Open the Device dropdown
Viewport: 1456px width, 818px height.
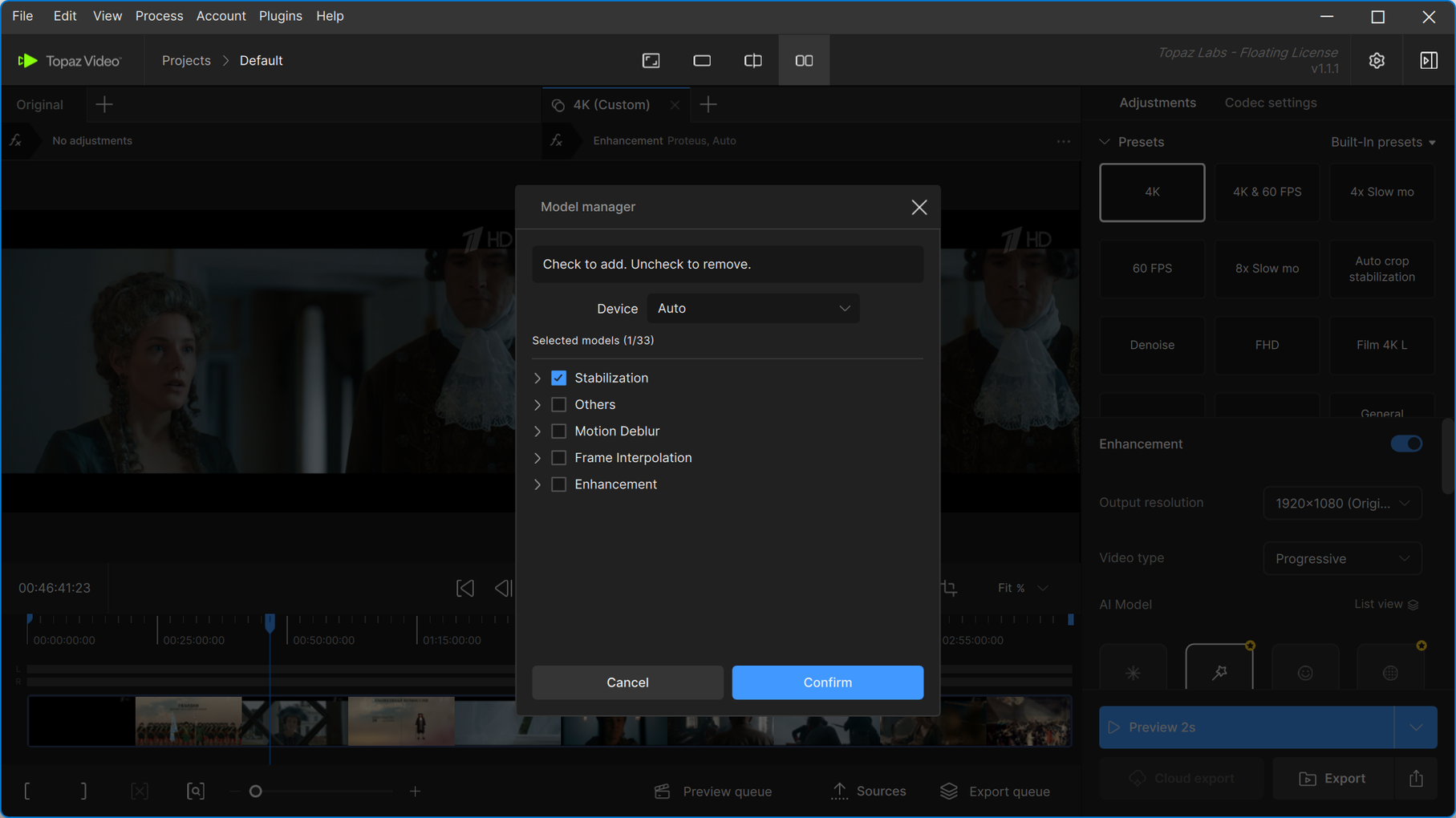[752, 309]
